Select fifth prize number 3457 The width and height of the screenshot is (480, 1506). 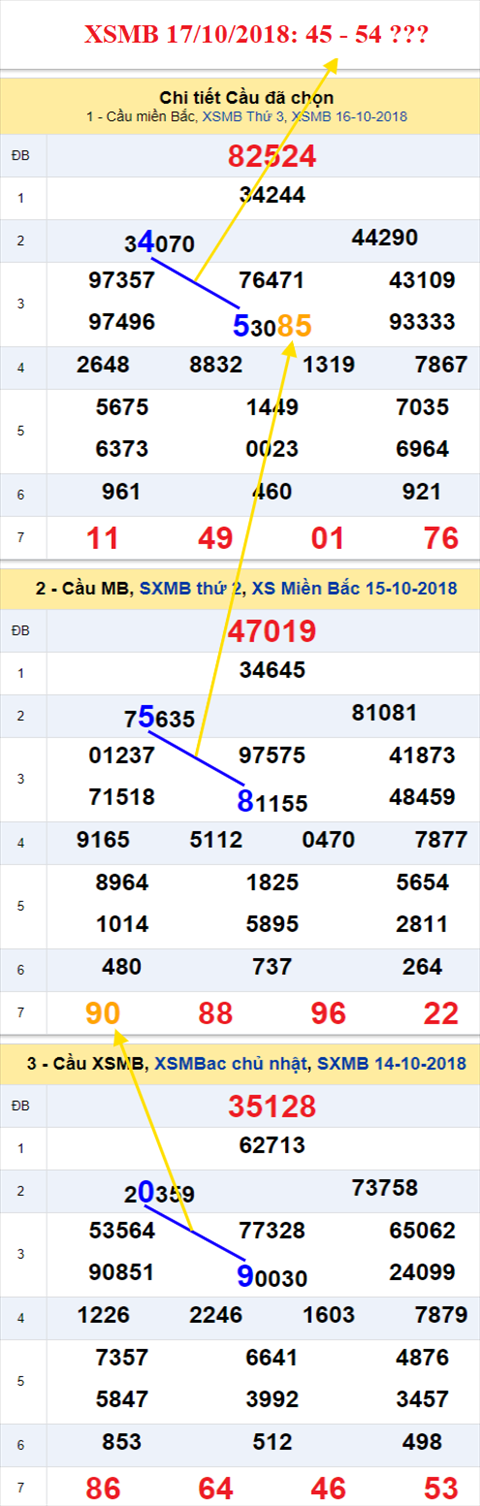(422, 1400)
